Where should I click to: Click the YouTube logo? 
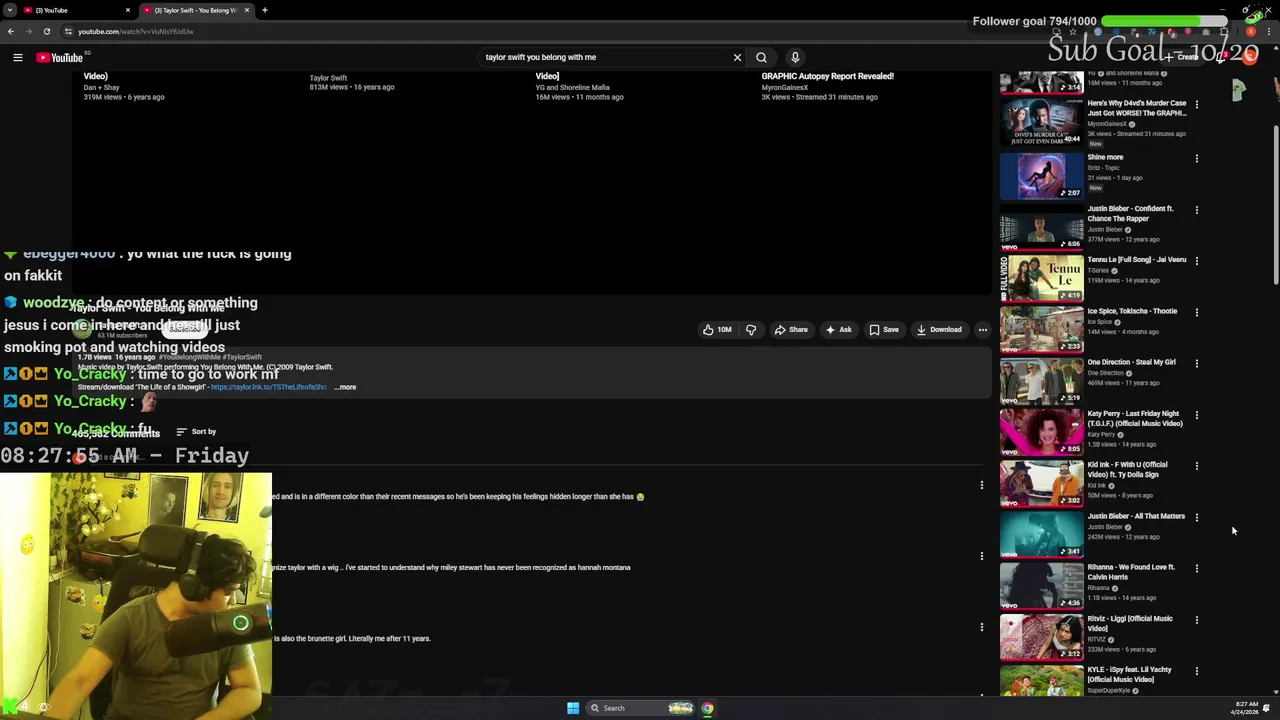pyautogui.click(x=59, y=57)
